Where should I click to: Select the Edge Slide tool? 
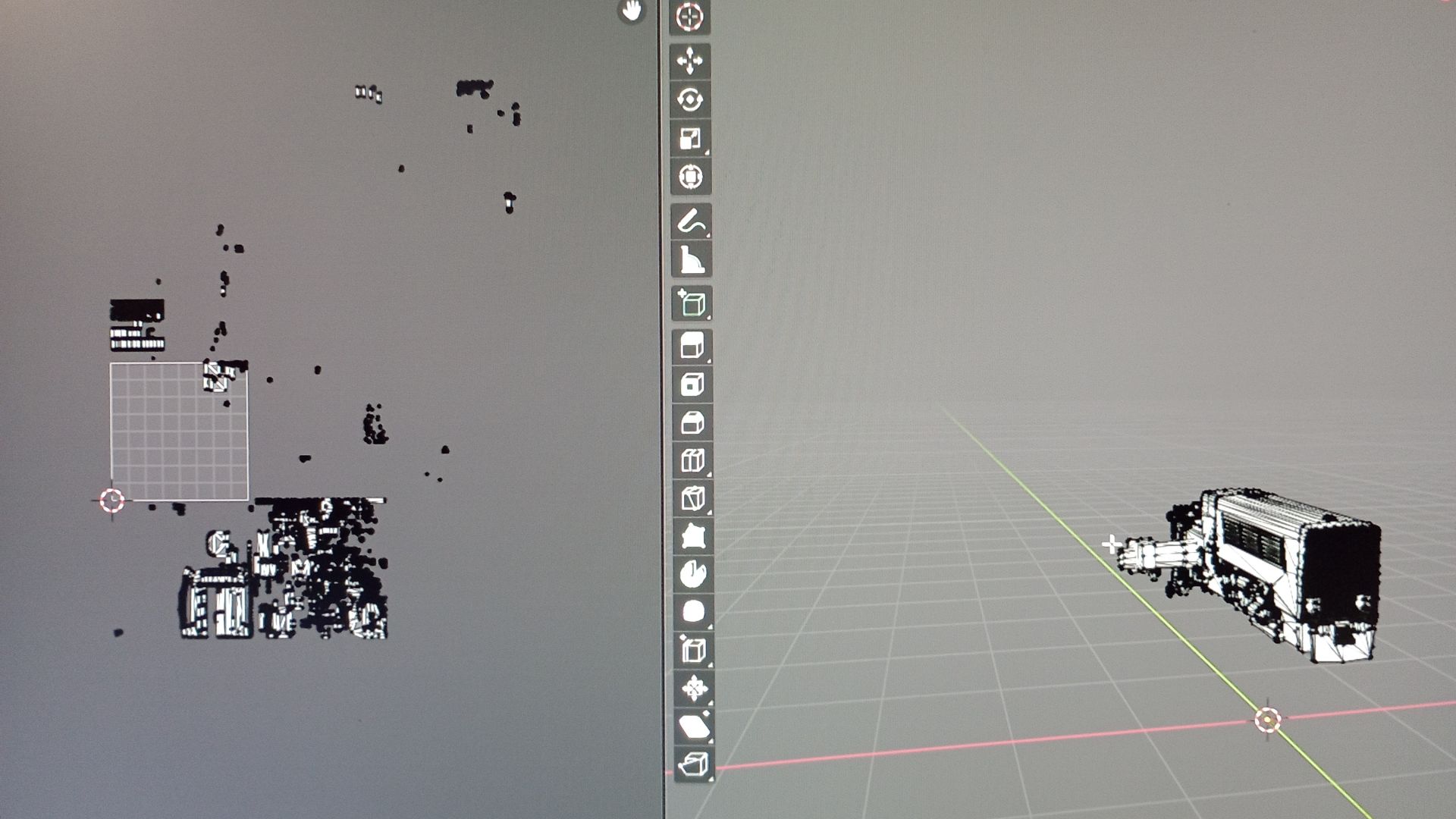pyautogui.click(x=693, y=650)
